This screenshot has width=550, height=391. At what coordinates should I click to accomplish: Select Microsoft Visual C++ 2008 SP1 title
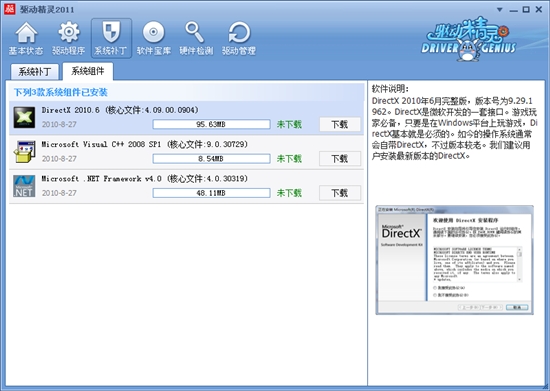pyautogui.click(x=145, y=144)
